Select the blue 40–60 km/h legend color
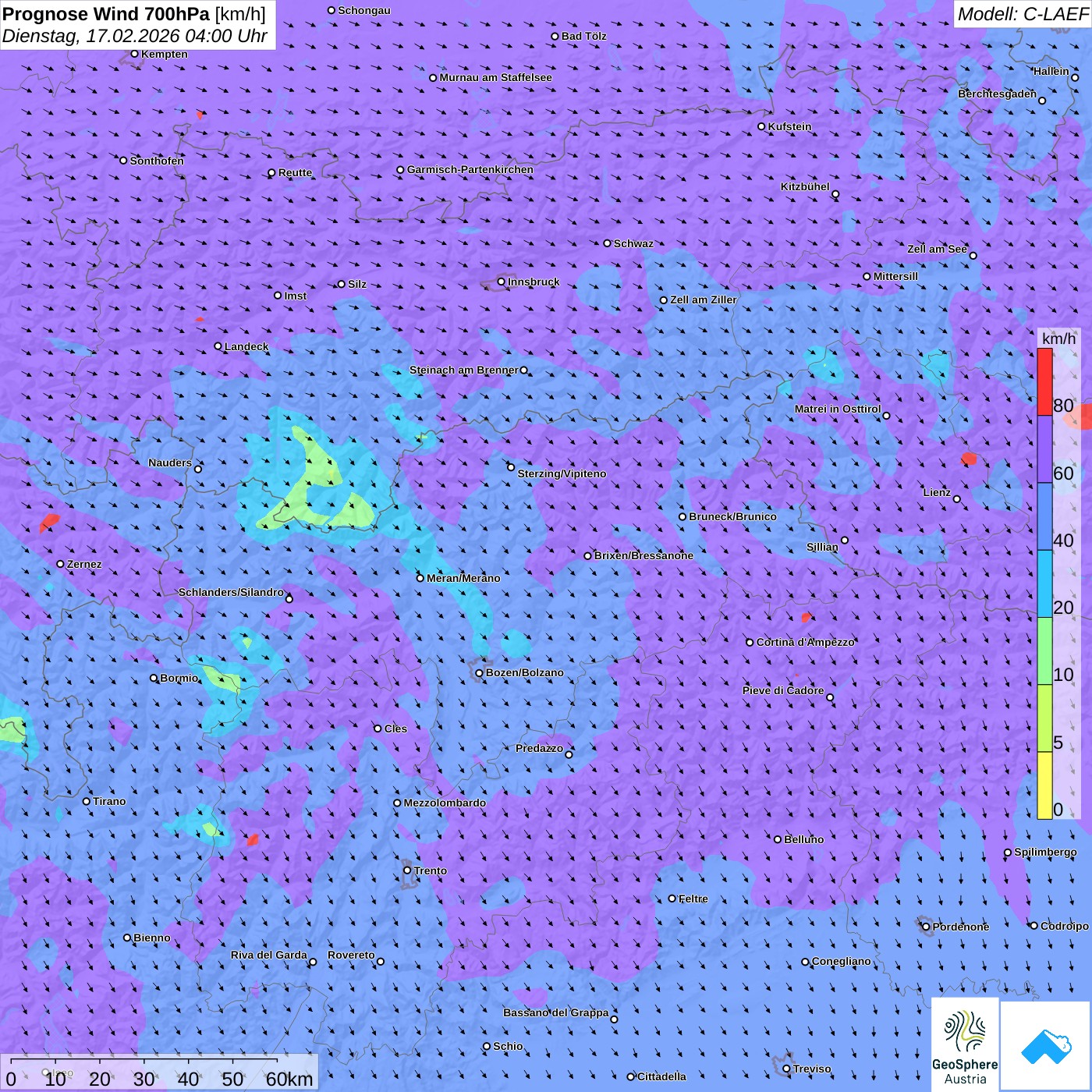The height and width of the screenshot is (1092, 1092). pyautogui.click(x=1044, y=516)
